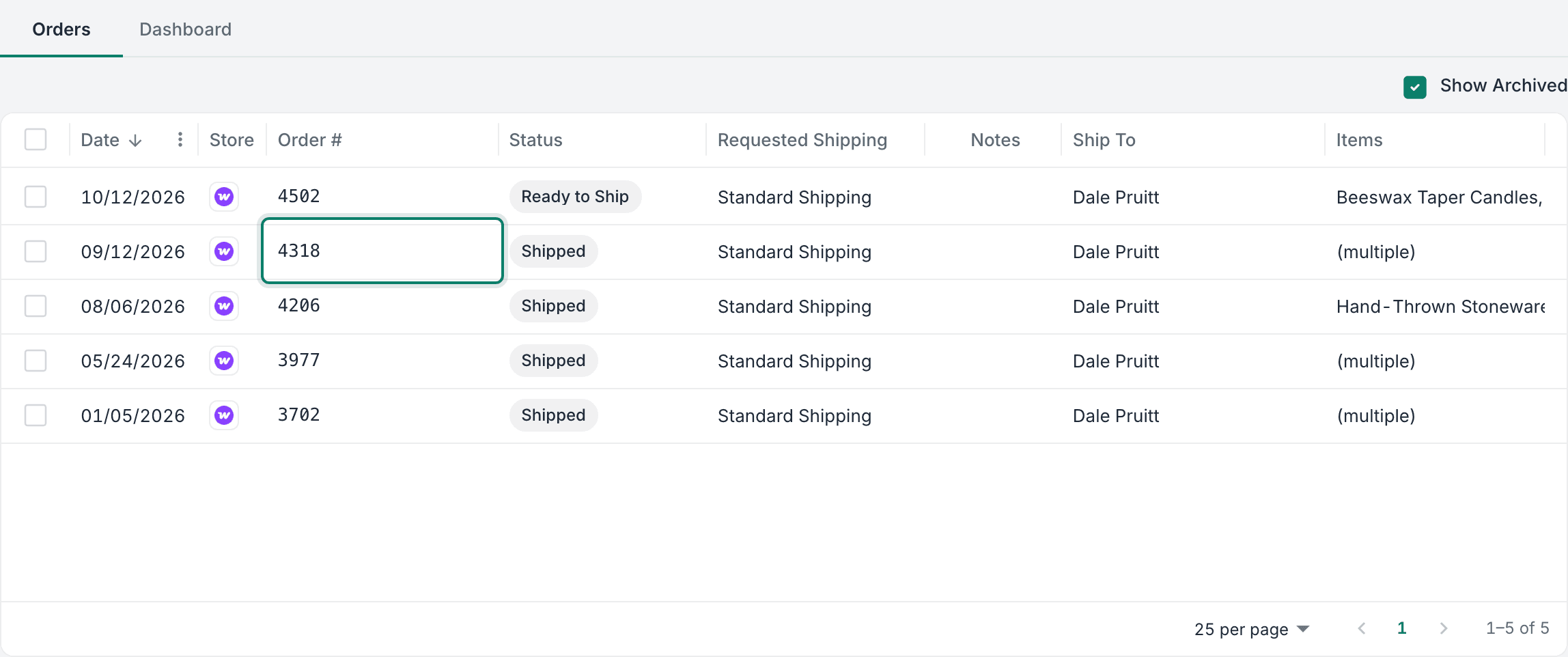The width and height of the screenshot is (1568, 657).
Task: Click order number 3977
Action: (x=299, y=360)
